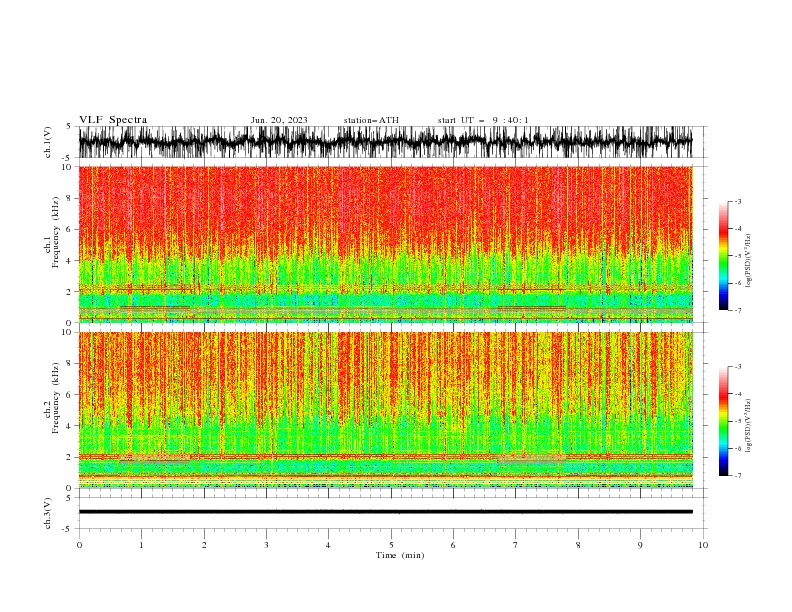Click the time axis tick label 8
Image resolution: width=792 pixels, height=612 pixels.
tap(578, 545)
